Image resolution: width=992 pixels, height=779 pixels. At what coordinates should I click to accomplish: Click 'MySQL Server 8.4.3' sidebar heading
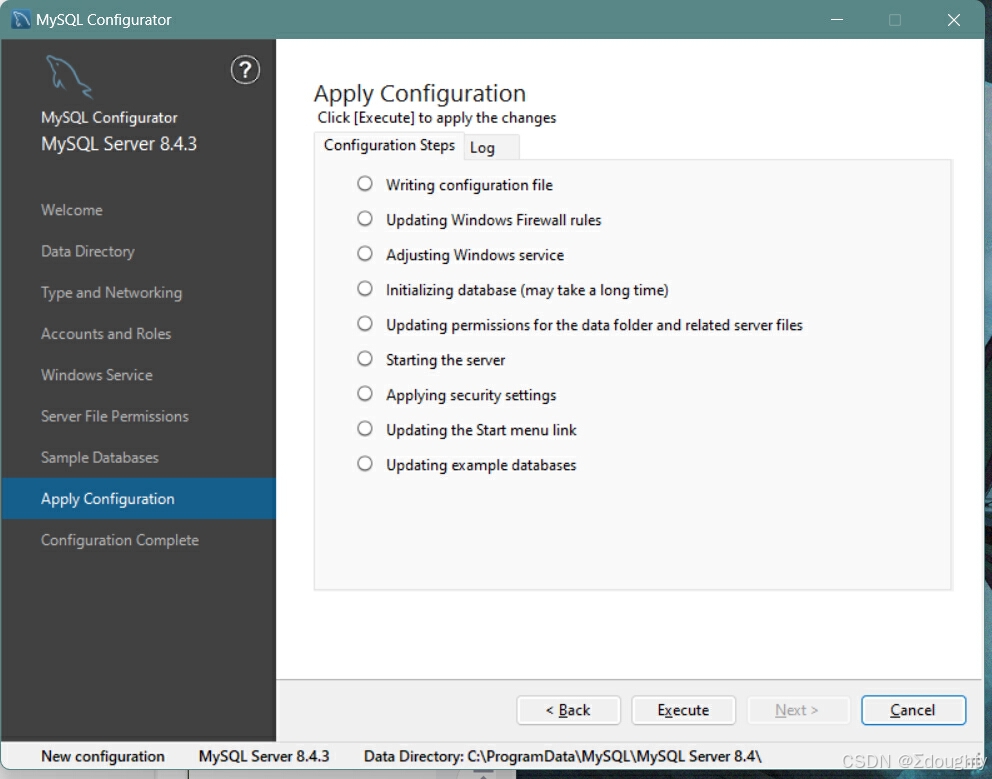coord(119,144)
